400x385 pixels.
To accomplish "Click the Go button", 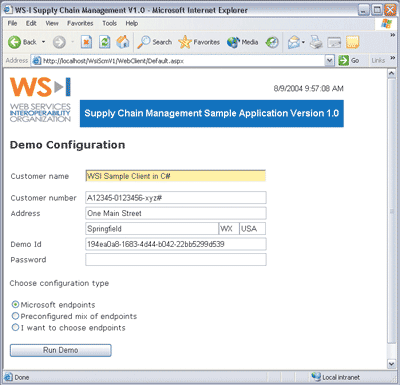I will click(x=349, y=61).
